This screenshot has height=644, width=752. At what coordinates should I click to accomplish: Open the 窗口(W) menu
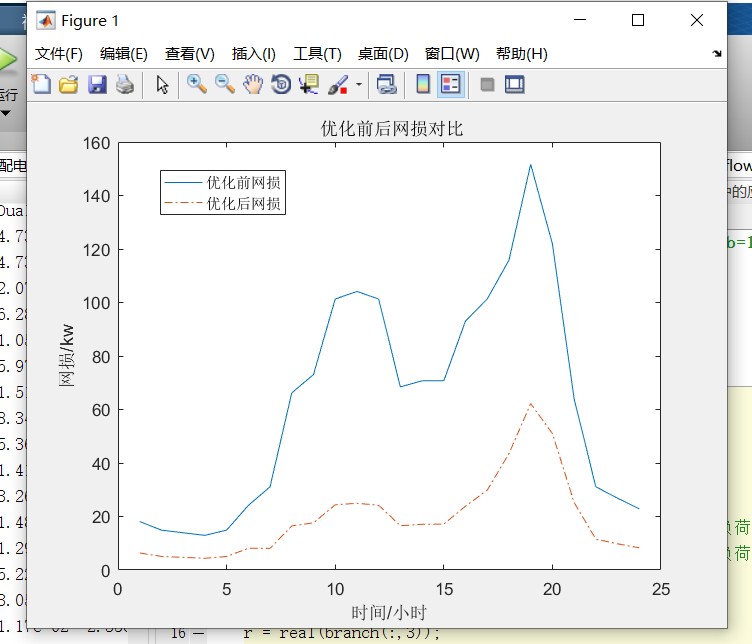[452, 54]
